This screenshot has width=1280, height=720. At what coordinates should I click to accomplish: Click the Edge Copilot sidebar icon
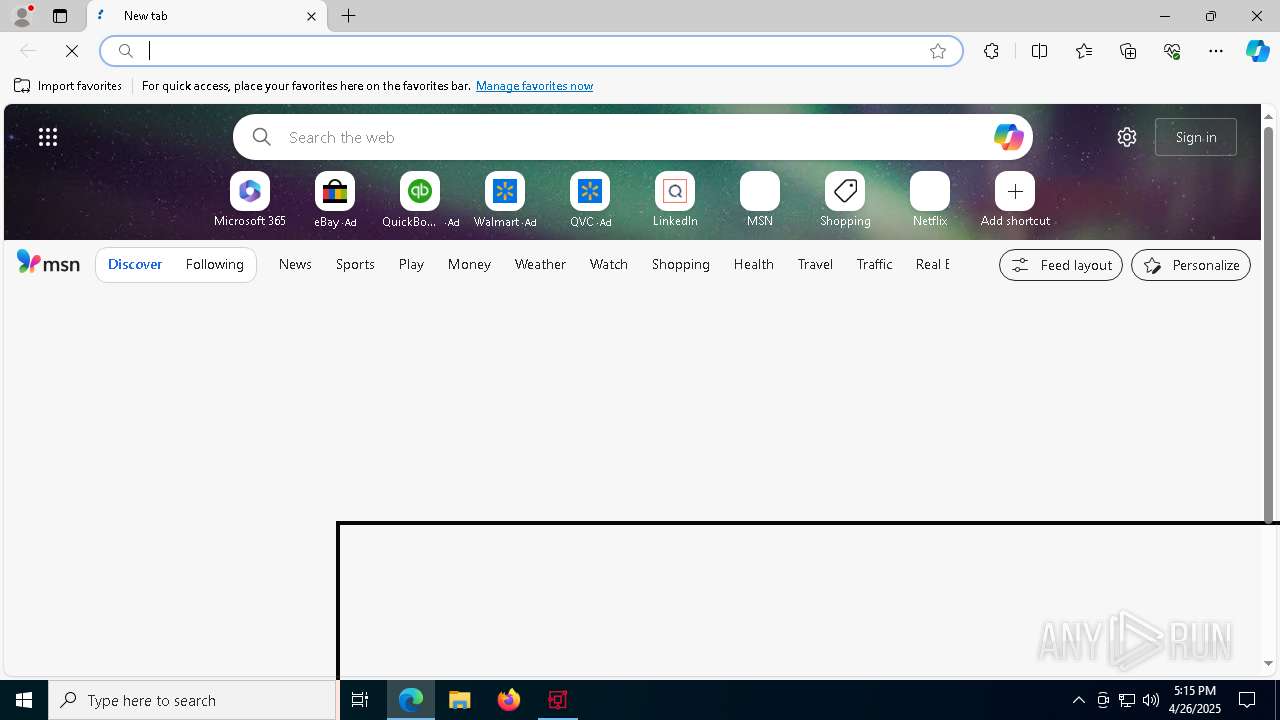pyautogui.click(x=1257, y=51)
